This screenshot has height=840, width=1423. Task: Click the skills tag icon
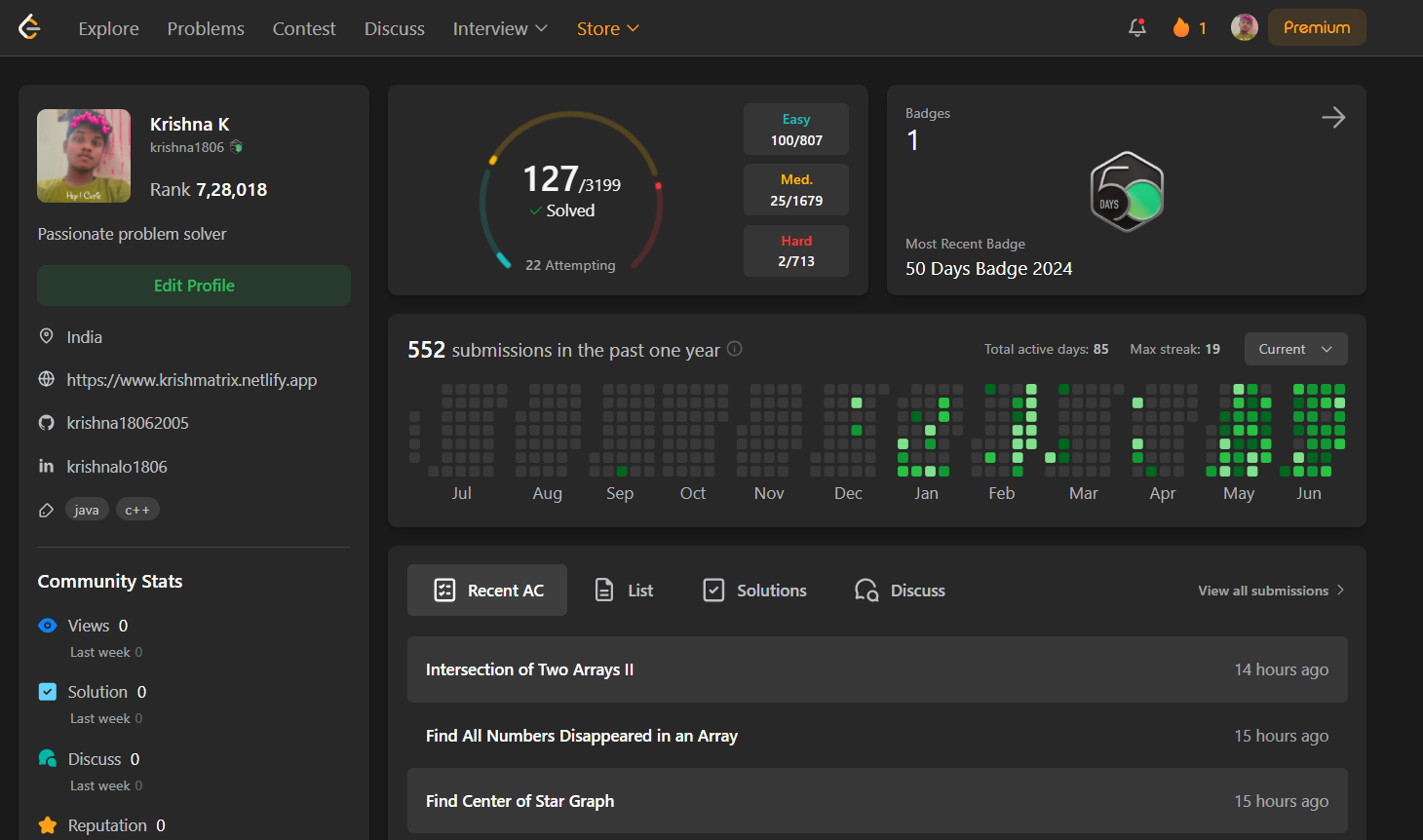click(x=46, y=510)
